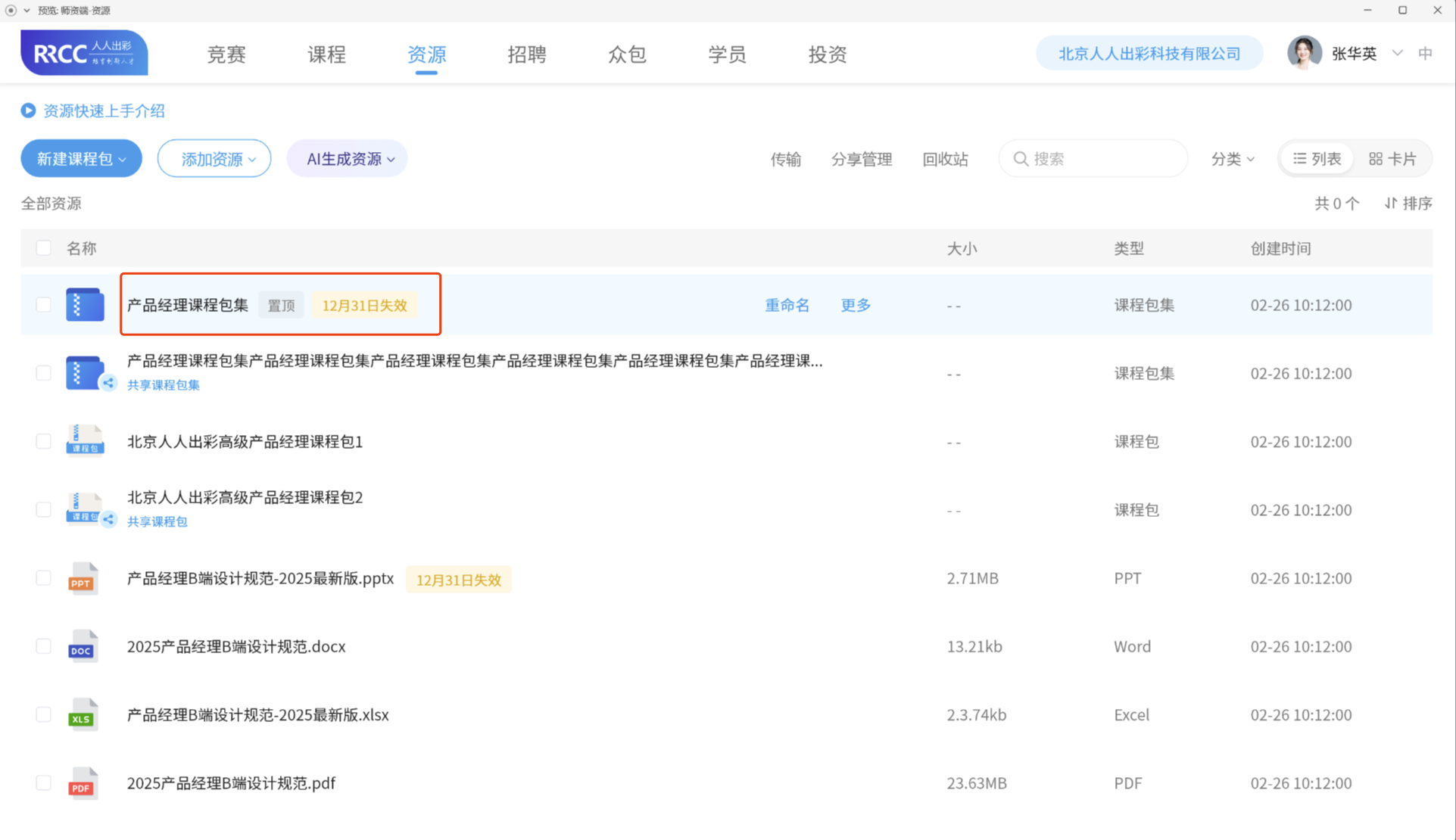Expand the AI生成资源 dropdown
1456x840 pixels.
pos(348,159)
